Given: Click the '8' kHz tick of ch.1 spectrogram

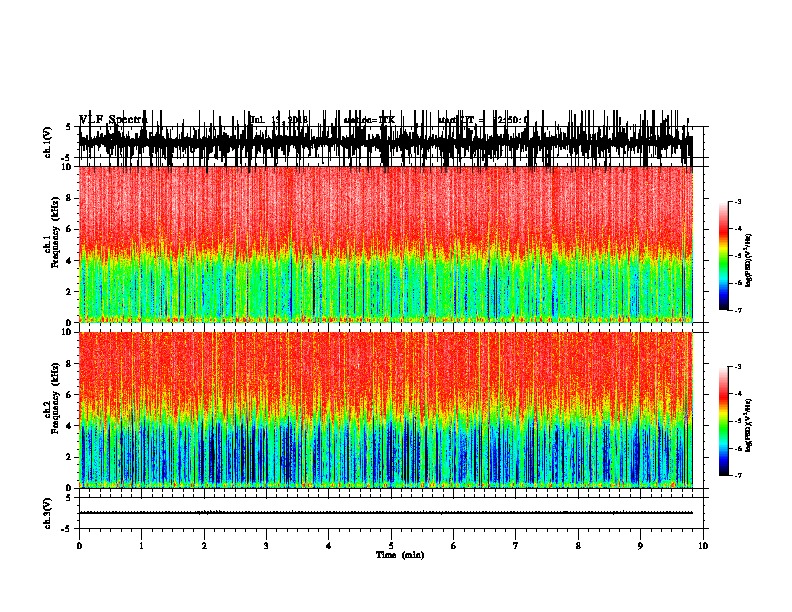Looking at the screenshot, I should coord(70,198).
